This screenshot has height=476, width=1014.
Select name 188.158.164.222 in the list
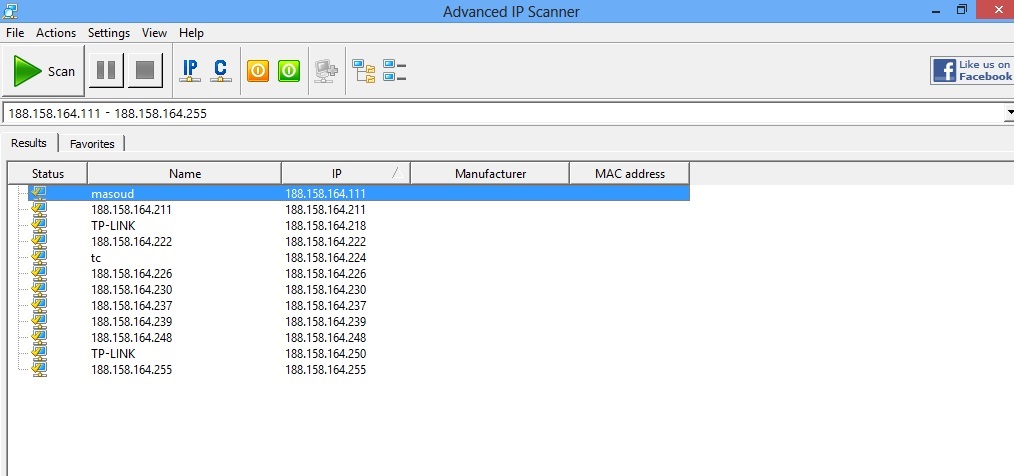coord(131,241)
